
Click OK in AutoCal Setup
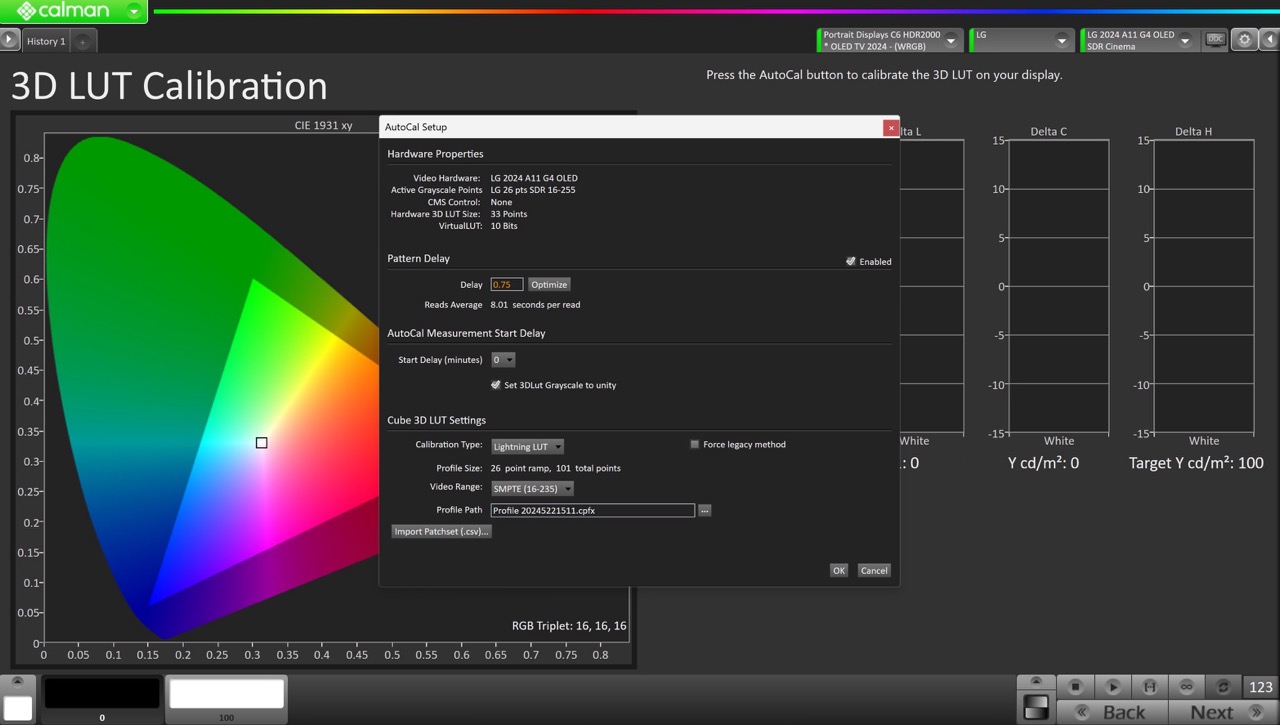(x=838, y=570)
